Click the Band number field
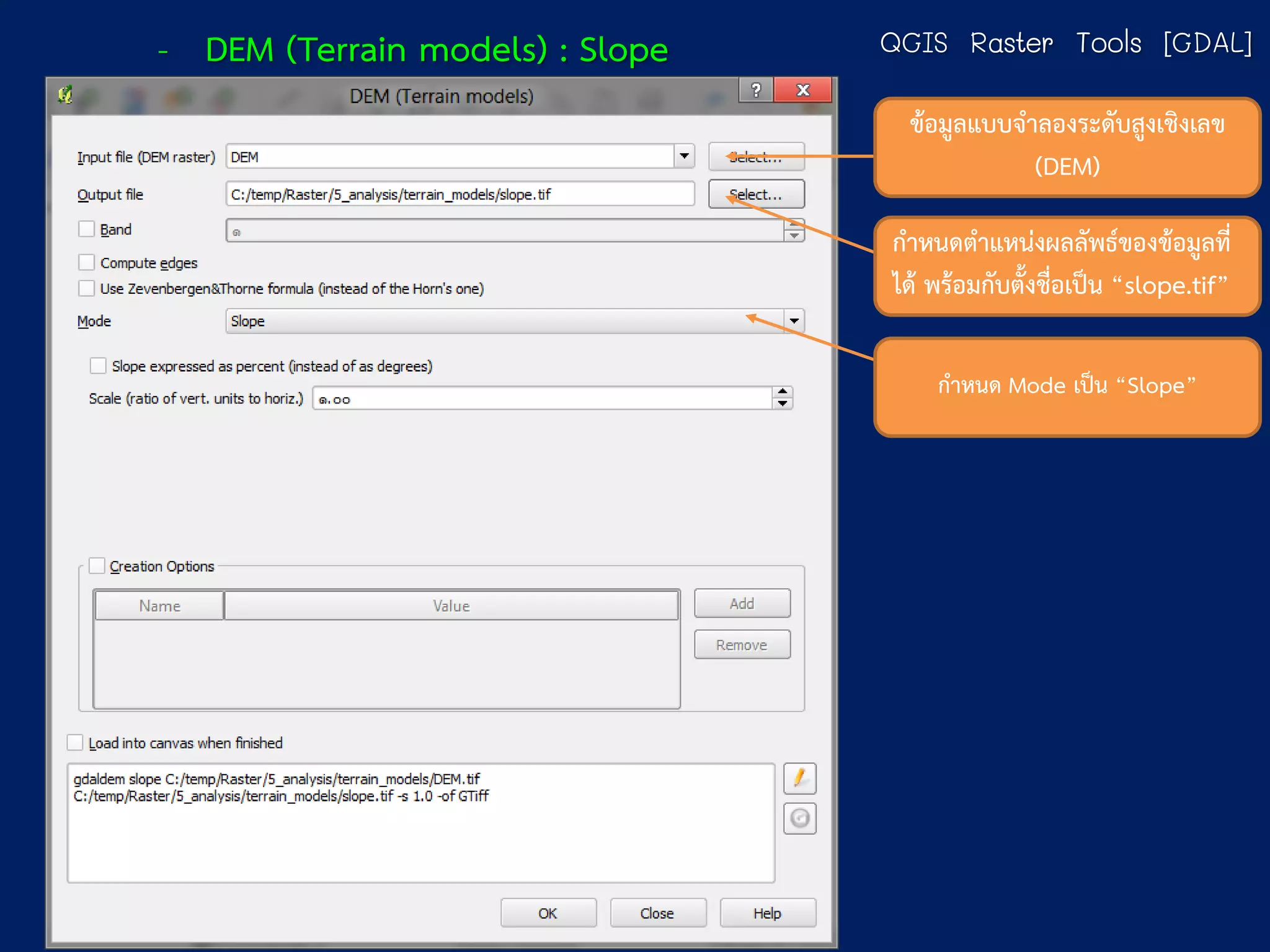 [505, 231]
